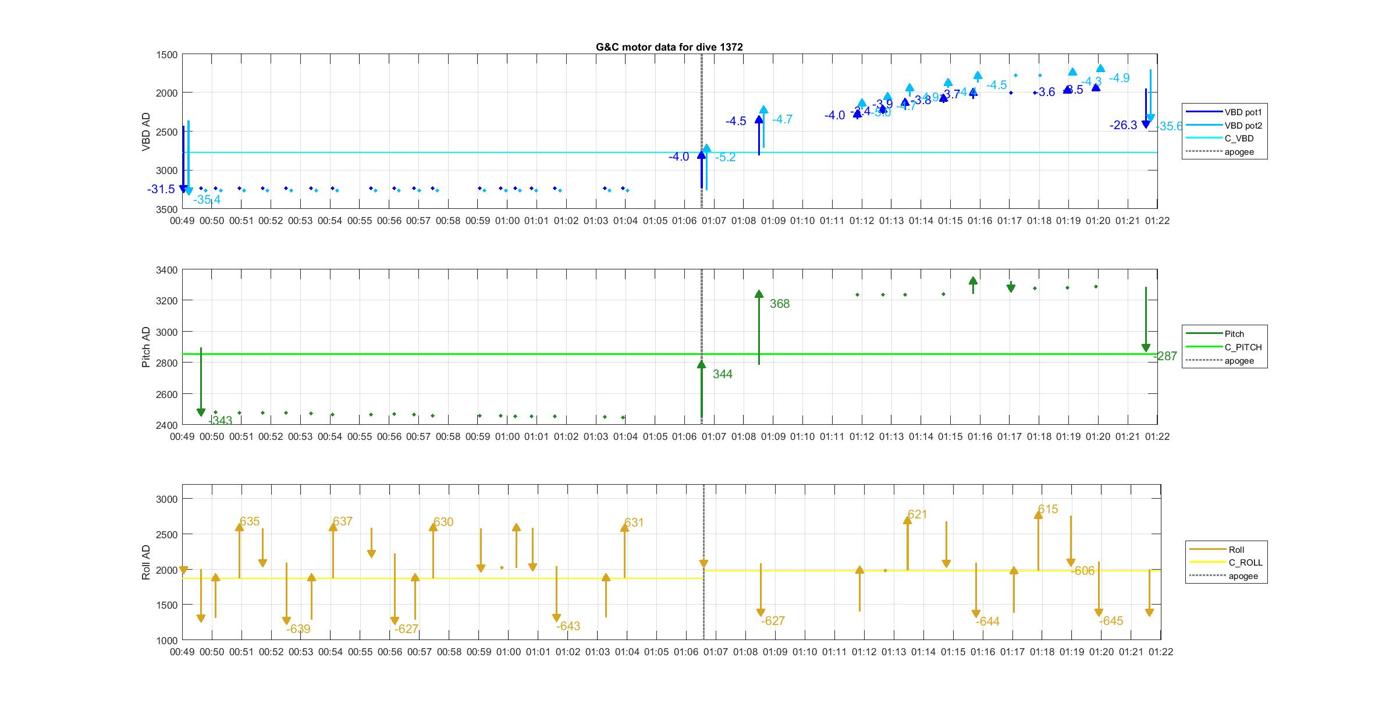Click the 344 pitch arrow label
Image resolution: width=1400 pixels, height=720 pixels.
click(x=722, y=374)
